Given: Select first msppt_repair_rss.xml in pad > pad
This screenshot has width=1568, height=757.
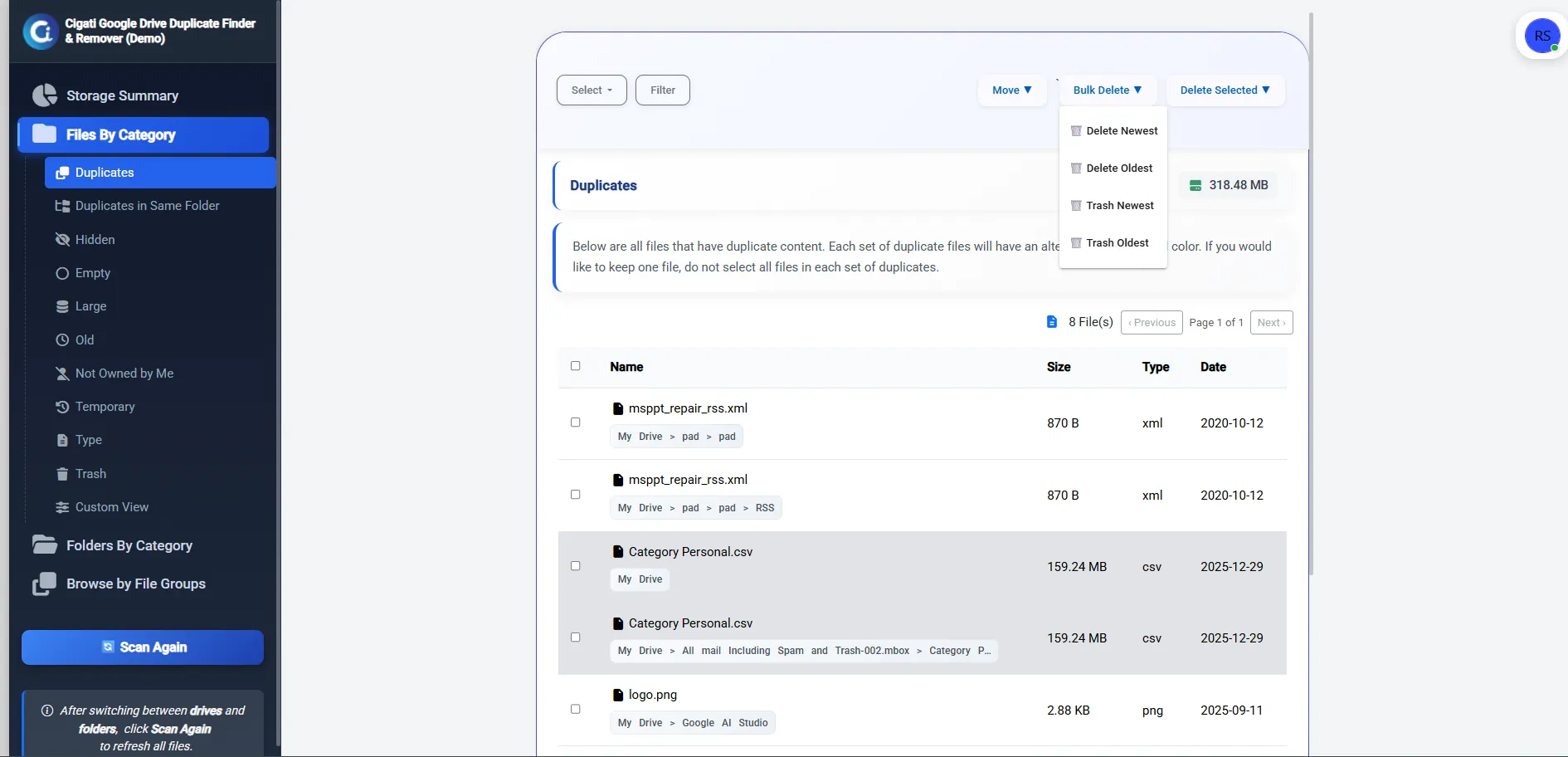Looking at the screenshot, I should tap(576, 422).
